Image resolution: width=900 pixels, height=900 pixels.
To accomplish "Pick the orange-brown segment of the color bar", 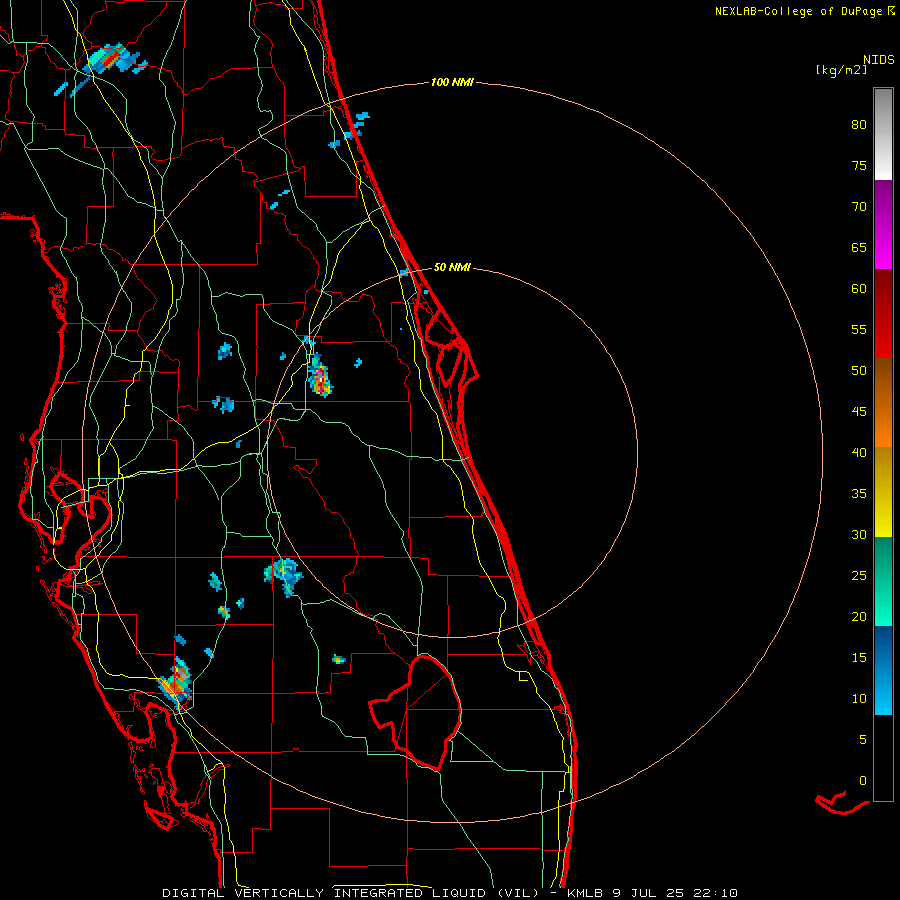I will pyautogui.click(x=883, y=402).
